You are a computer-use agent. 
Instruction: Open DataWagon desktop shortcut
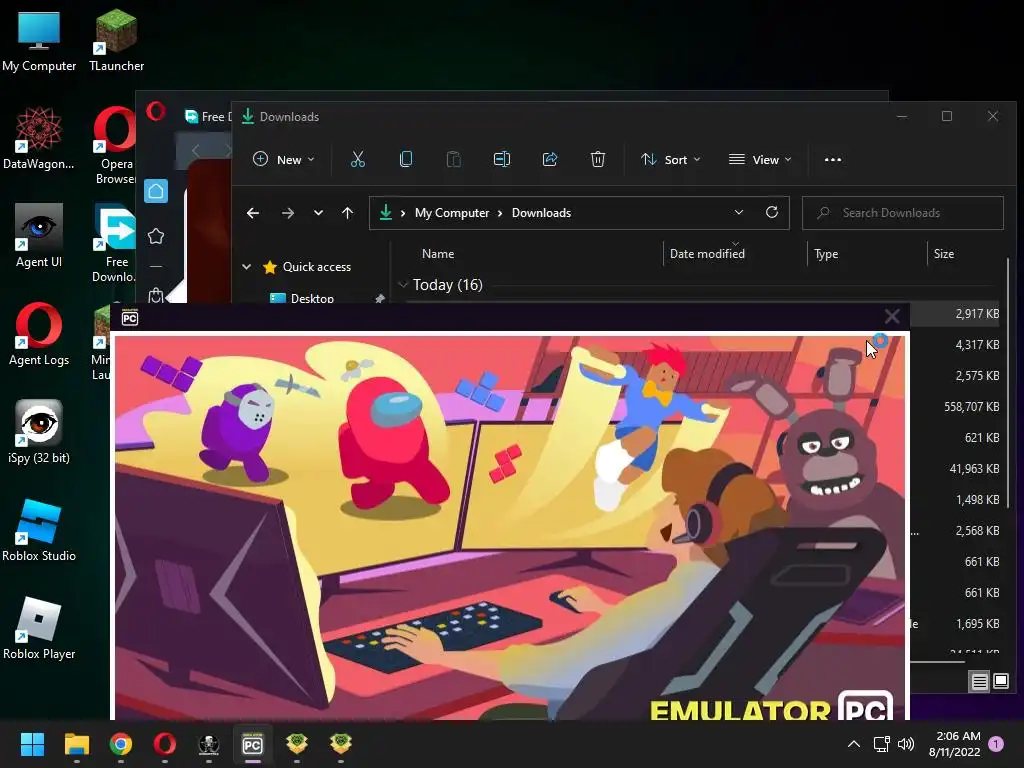click(x=39, y=138)
